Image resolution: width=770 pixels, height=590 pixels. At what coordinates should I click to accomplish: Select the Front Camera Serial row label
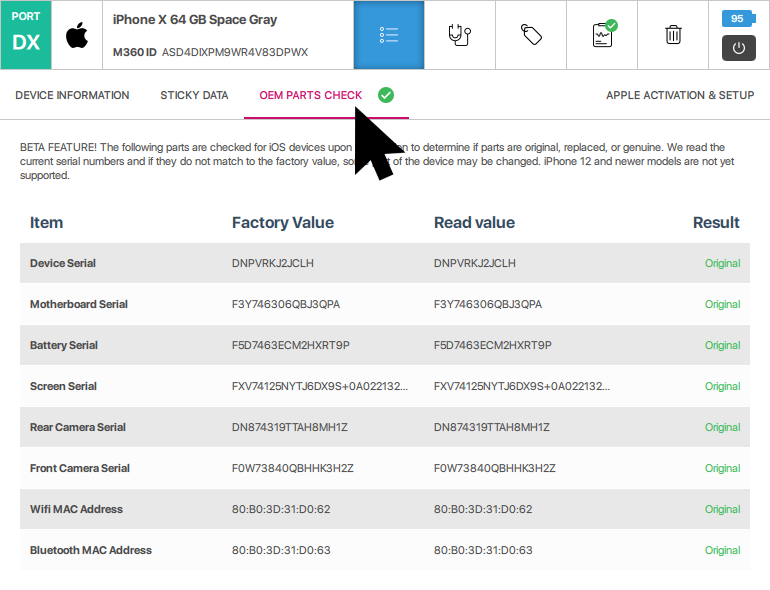(x=80, y=468)
